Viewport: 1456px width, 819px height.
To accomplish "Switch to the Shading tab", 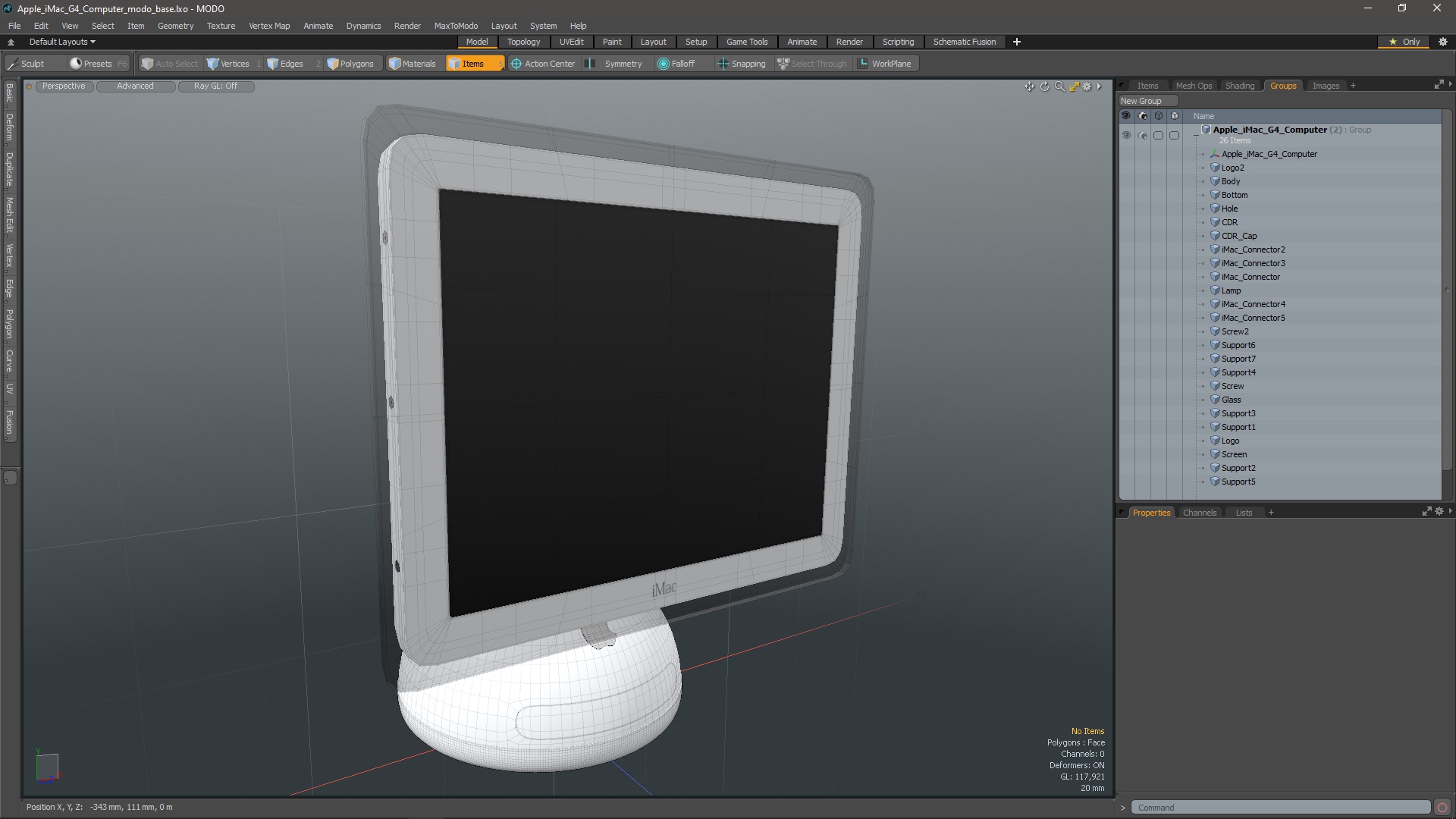I will point(1240,86).
